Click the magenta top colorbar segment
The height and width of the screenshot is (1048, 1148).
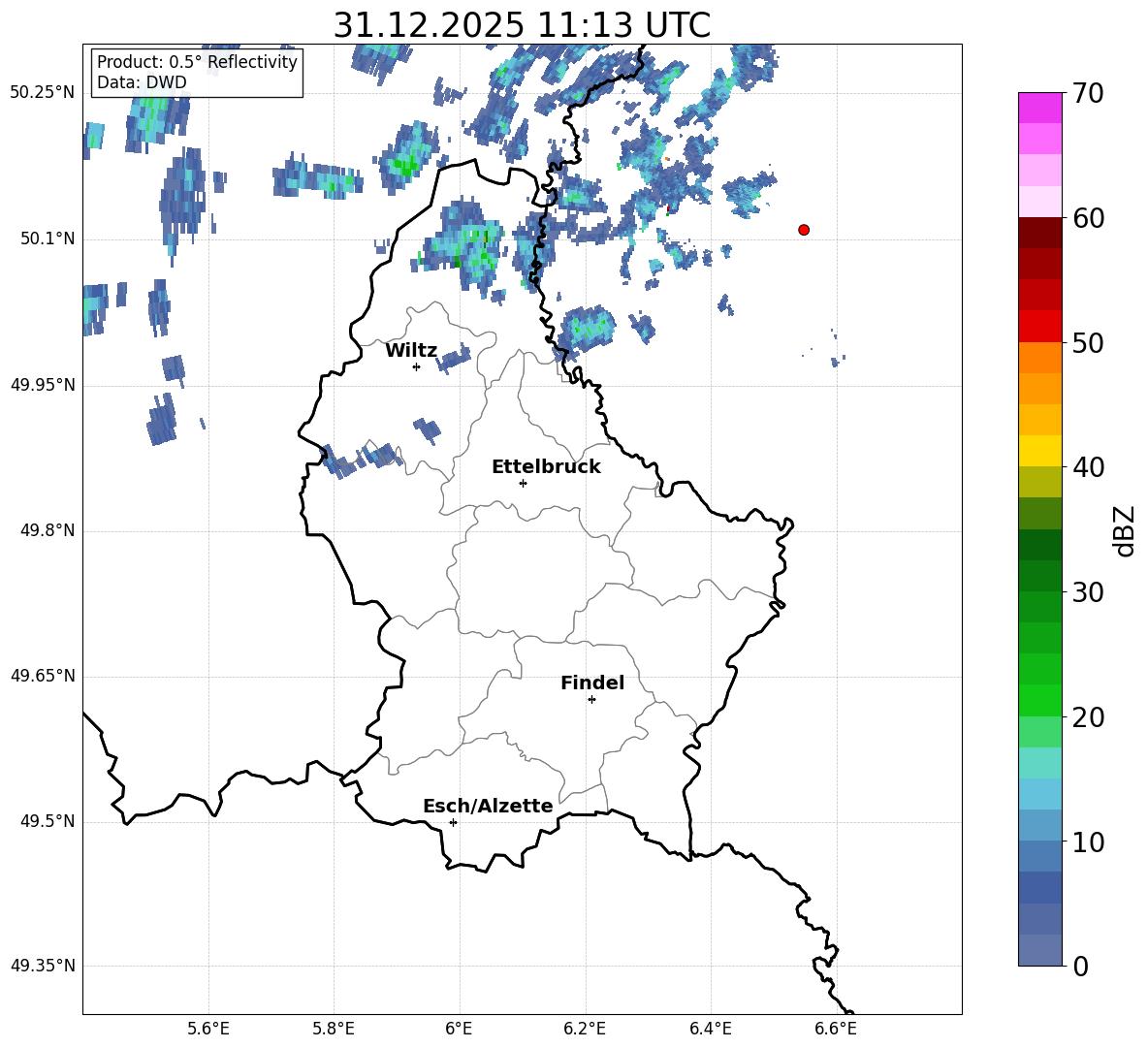point(1039,109)
